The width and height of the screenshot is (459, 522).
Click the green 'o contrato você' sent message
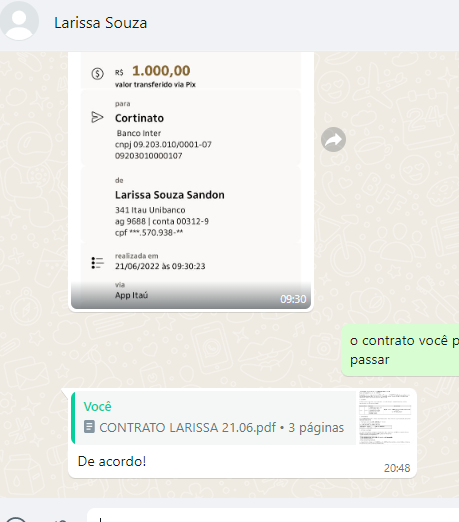[x=400, y=350]
